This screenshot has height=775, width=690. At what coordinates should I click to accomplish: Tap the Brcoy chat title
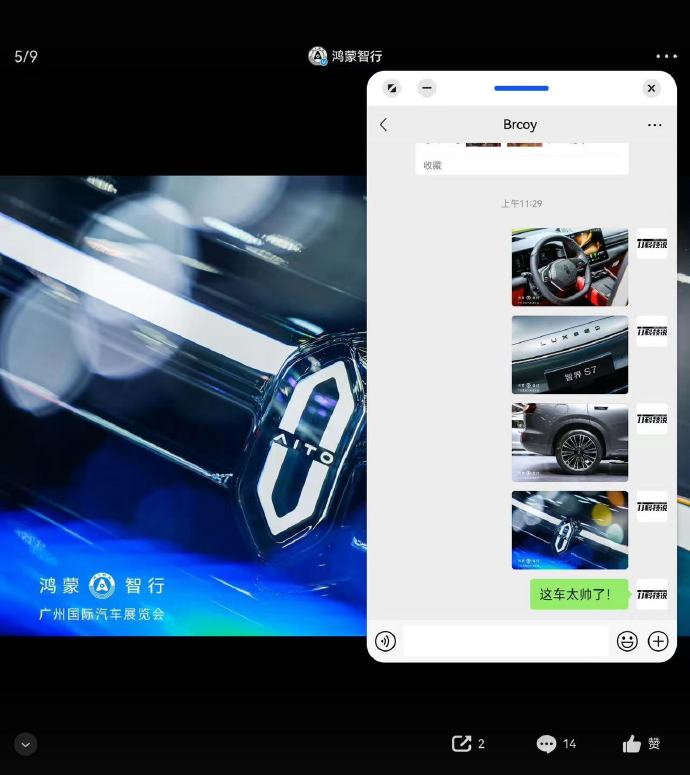[520, 125]
